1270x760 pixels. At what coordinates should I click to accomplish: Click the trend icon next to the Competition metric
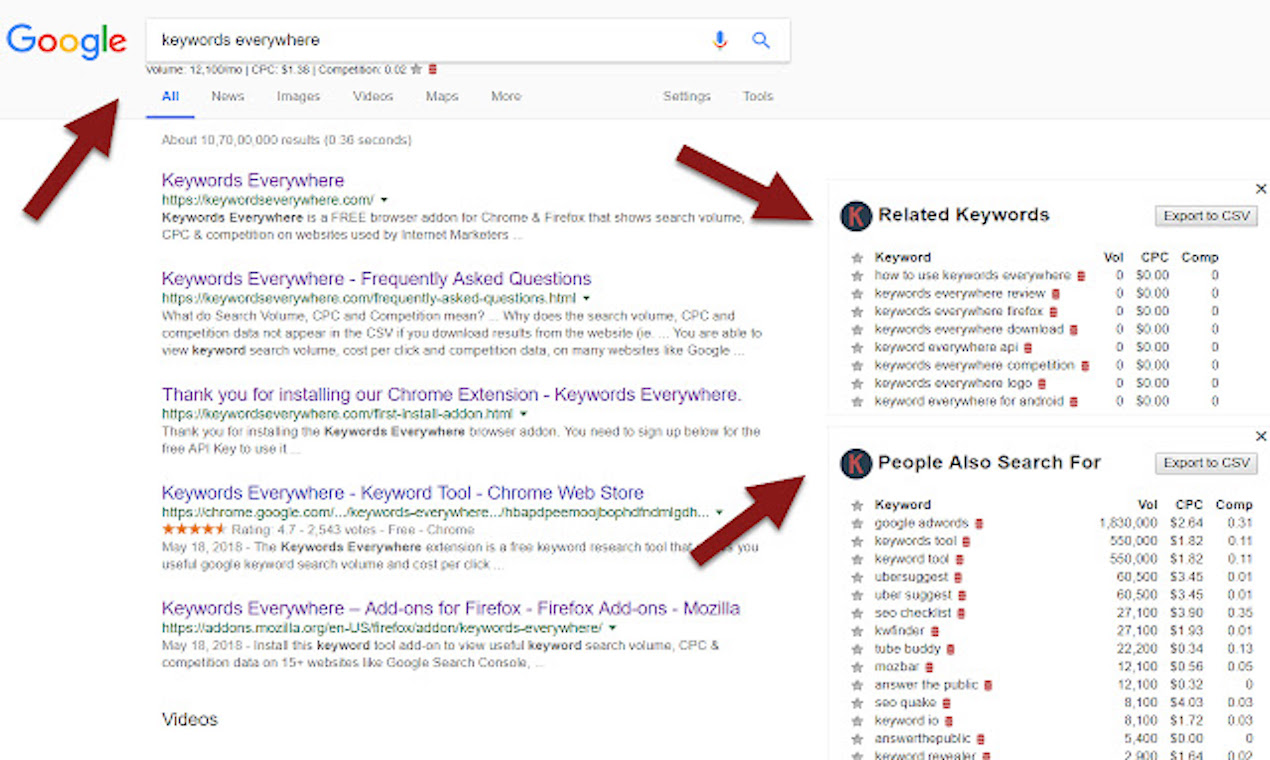pos(433,69)
